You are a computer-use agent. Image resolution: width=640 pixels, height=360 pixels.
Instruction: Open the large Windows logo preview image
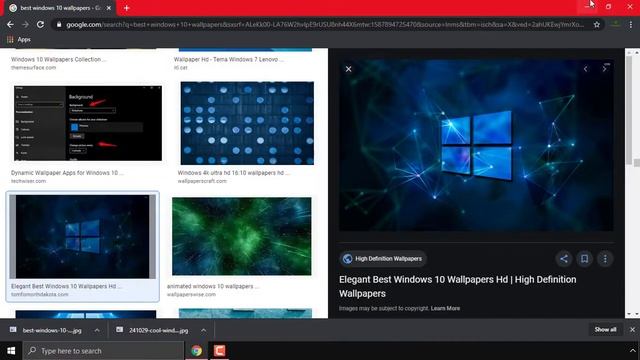click(x=476, y=145)
